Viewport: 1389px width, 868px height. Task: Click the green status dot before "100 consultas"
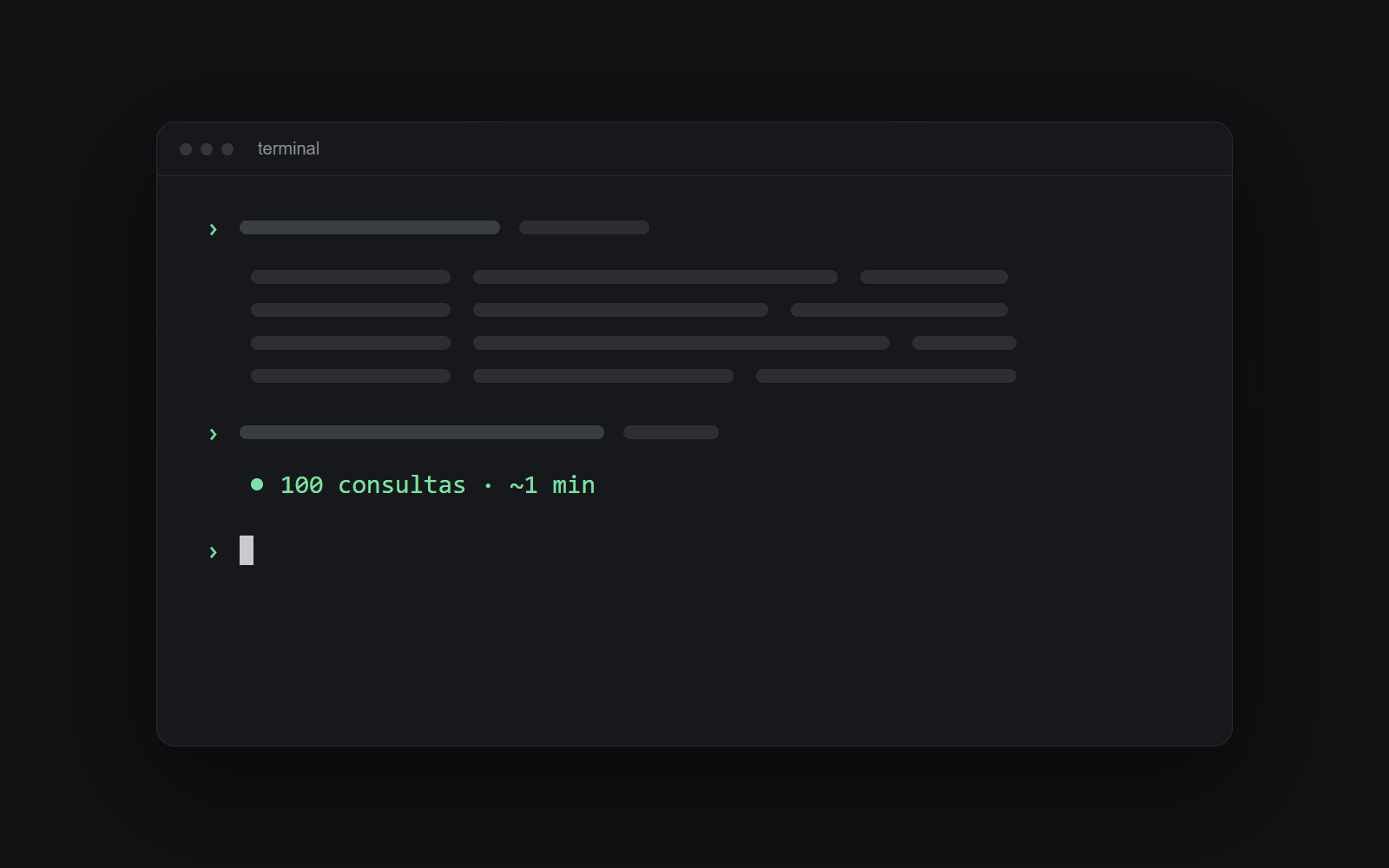pyautogui.click(x=257, y=484)
